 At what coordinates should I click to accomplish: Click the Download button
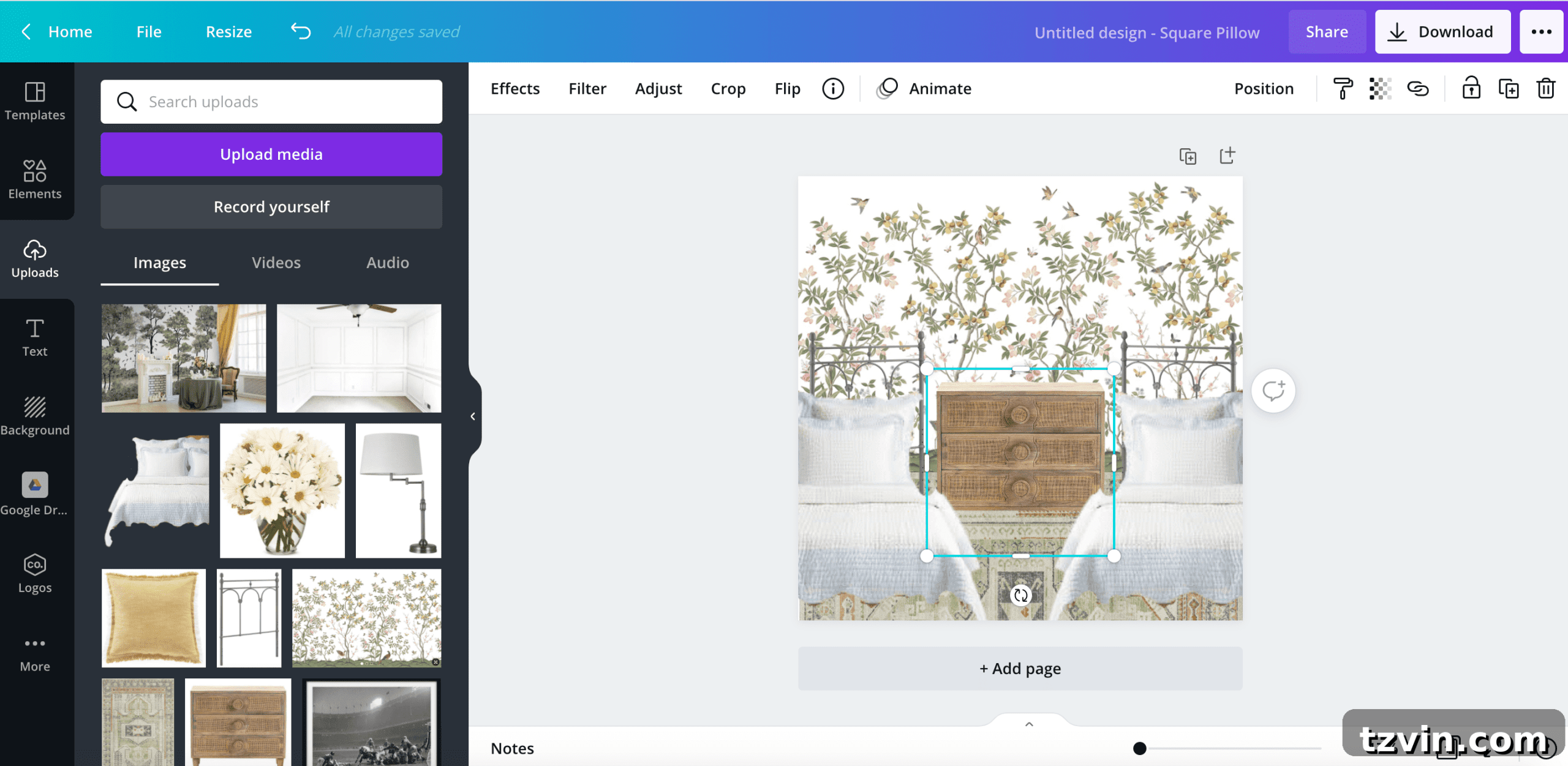1442,32
